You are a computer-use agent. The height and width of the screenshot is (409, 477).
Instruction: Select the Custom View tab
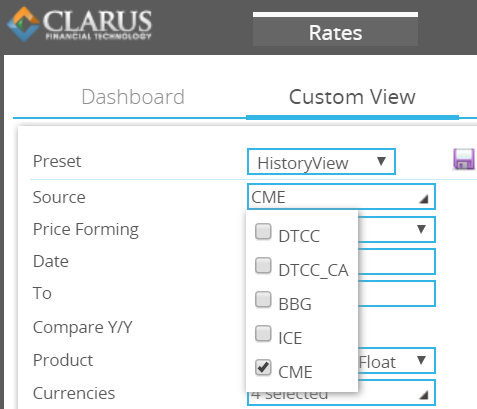(352, 97)
